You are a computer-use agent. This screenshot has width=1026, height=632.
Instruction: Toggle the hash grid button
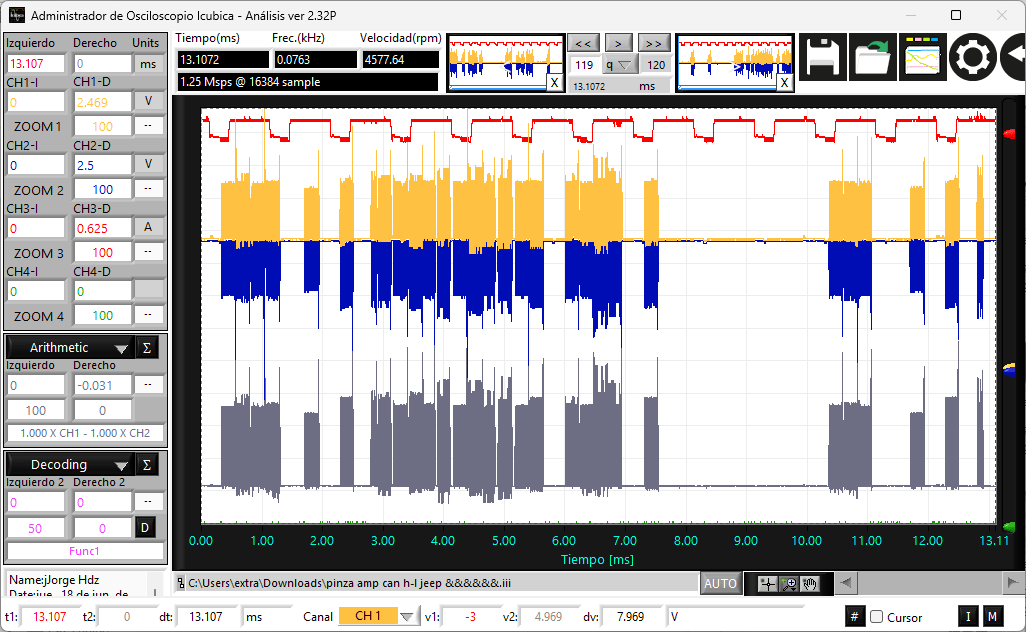[854, 616]
